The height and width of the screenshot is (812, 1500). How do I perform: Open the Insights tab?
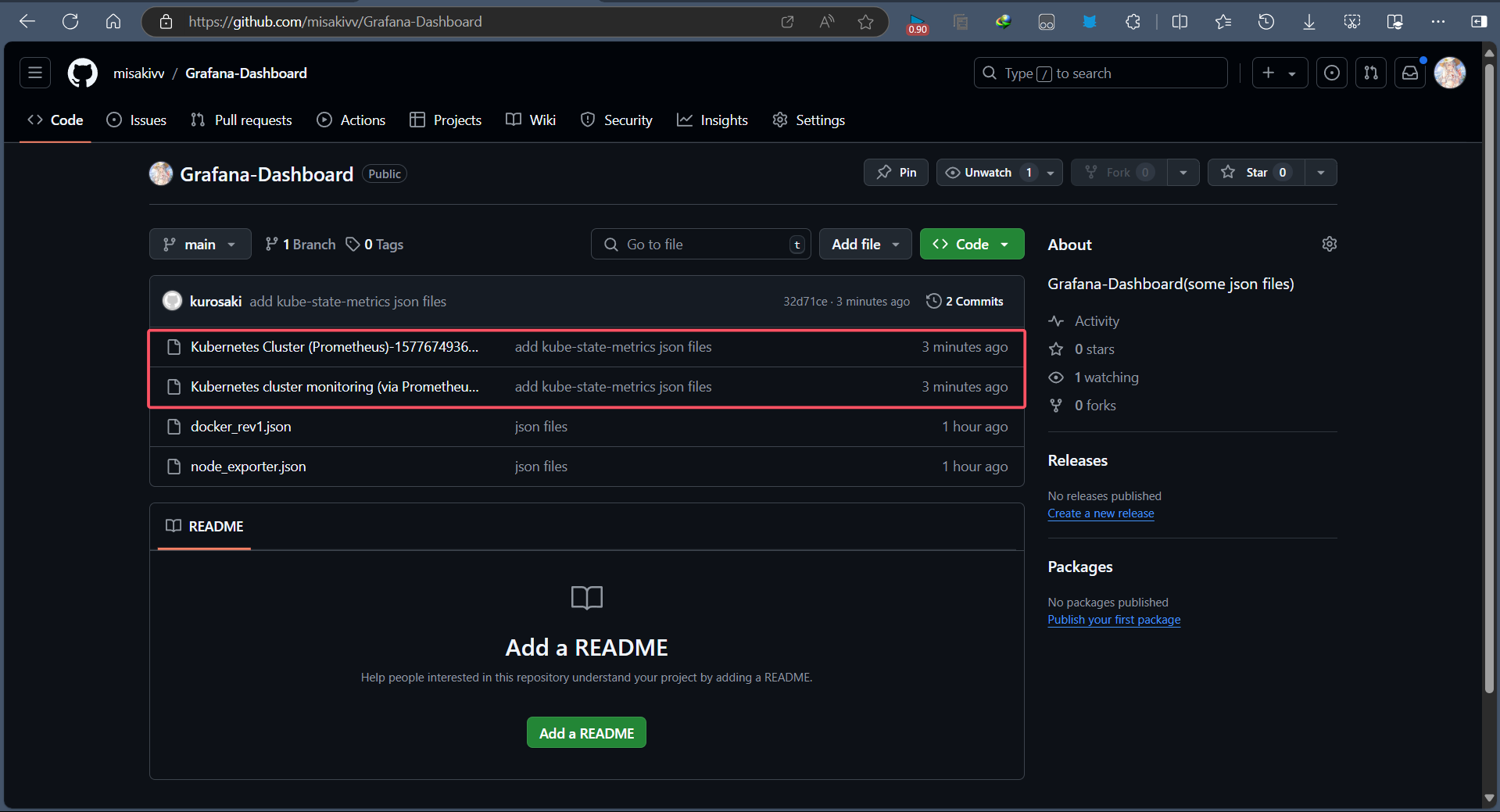[712, 120]
